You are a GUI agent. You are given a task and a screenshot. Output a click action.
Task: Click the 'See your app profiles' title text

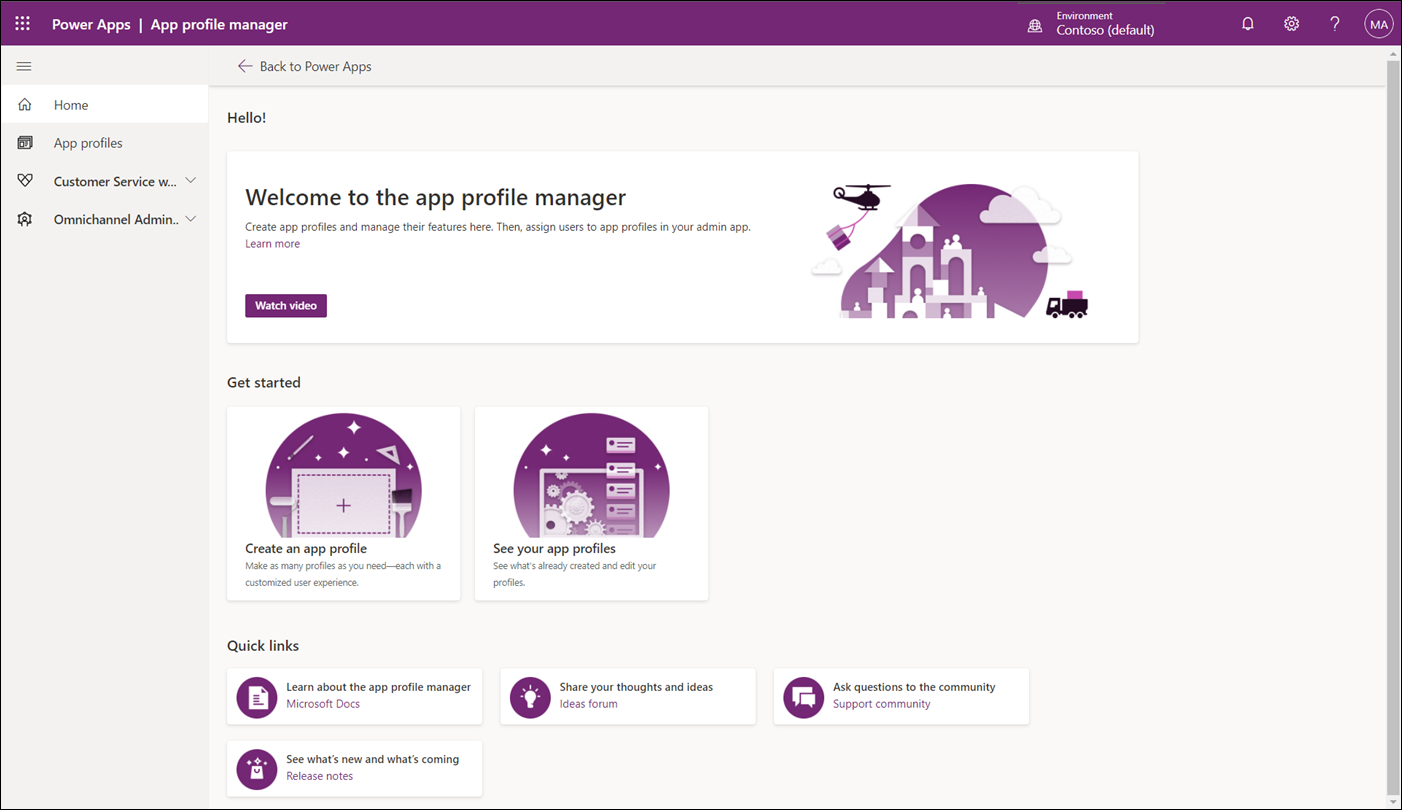point(554,549)
